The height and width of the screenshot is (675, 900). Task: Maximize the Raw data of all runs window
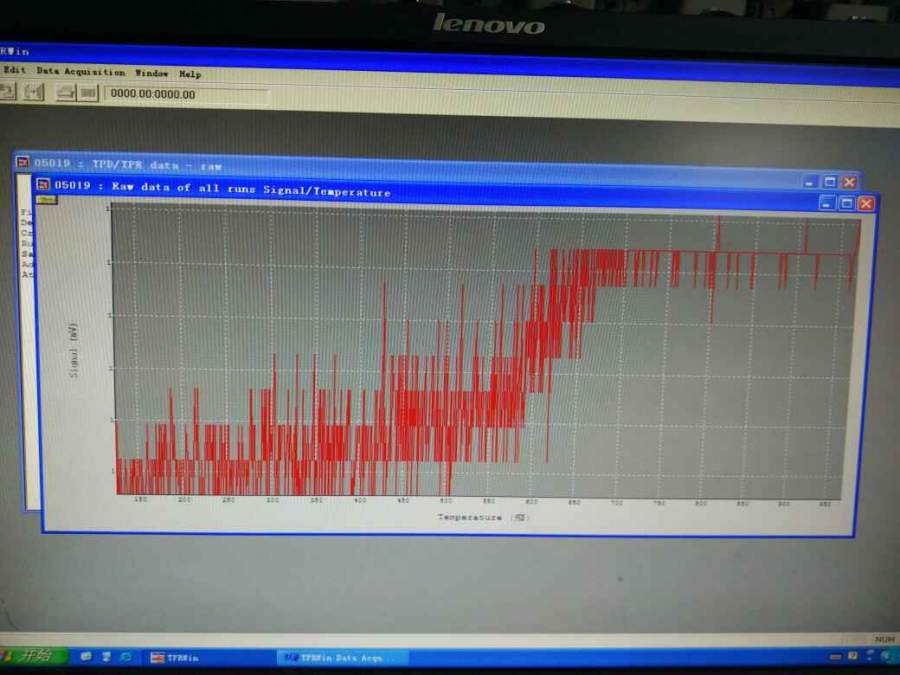coord(847,204)
